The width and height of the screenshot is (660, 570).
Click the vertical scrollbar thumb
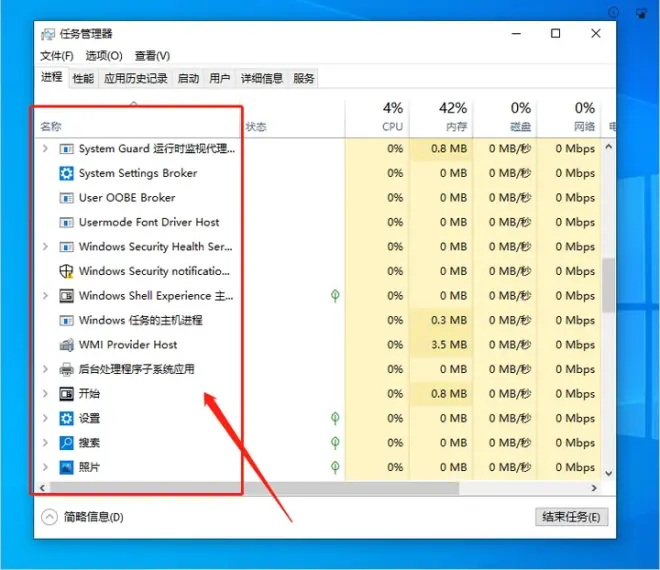click(608, 285)
